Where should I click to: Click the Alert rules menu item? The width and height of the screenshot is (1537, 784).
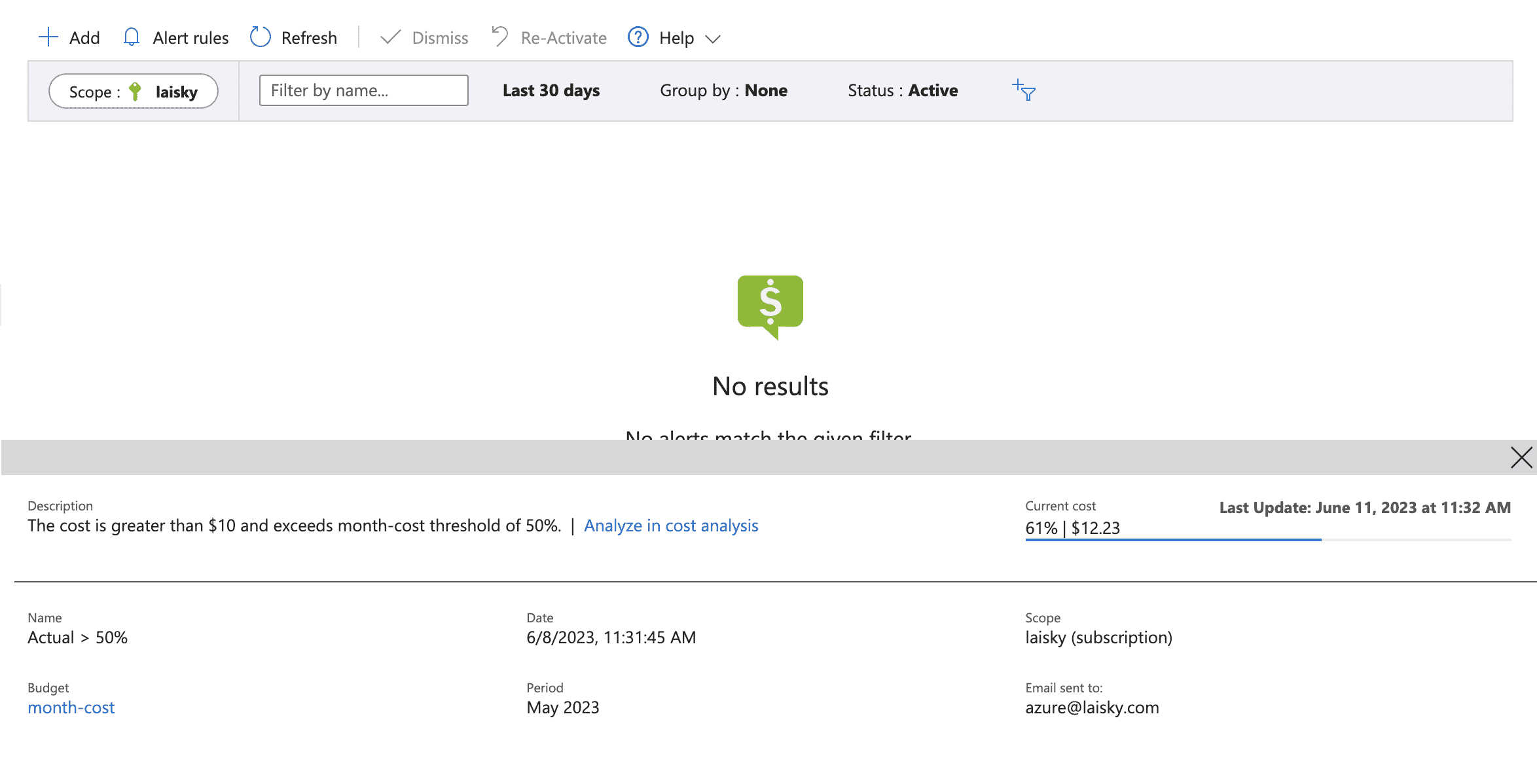[190, 38]
